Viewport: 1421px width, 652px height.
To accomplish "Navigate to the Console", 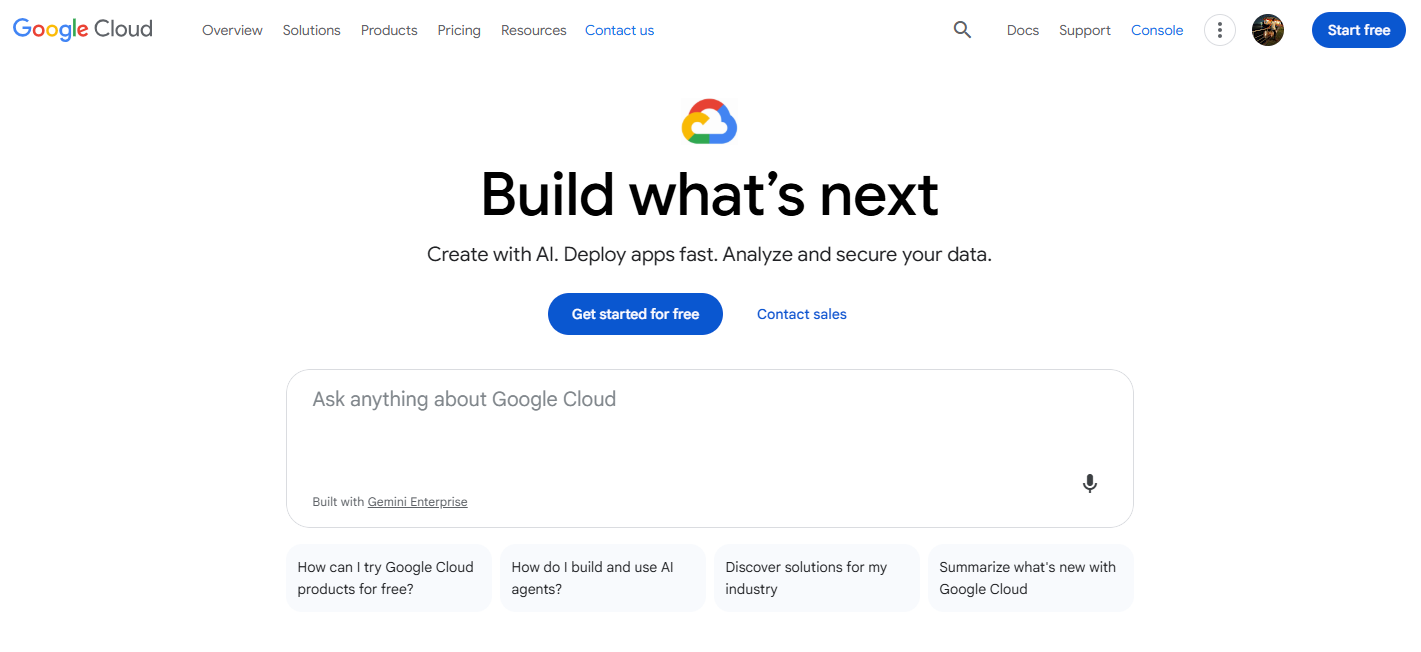I will click(x=1157, y=30).
